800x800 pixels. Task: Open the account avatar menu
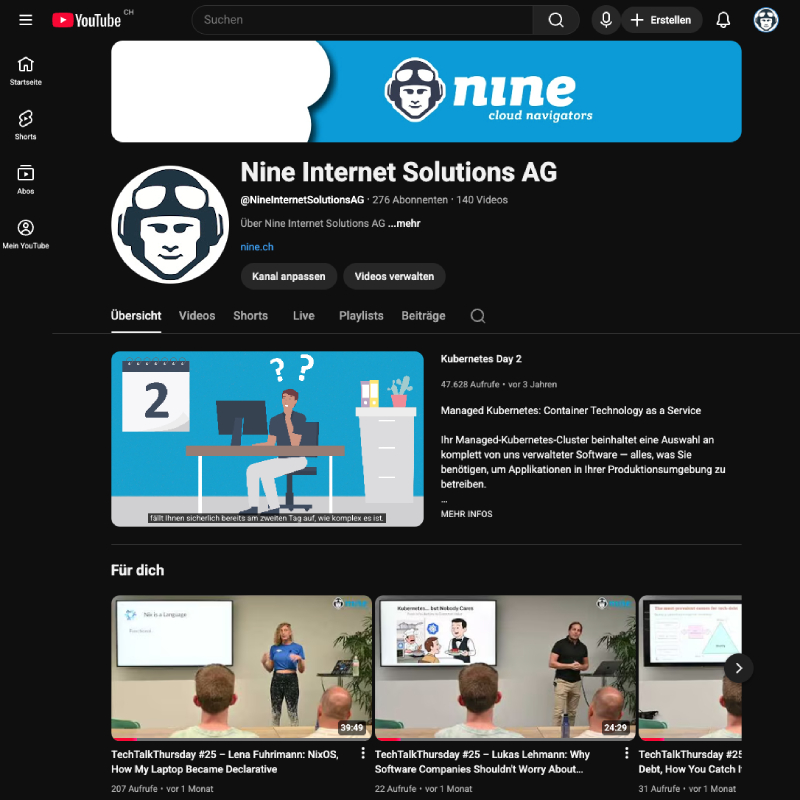(x=766, y=20)
